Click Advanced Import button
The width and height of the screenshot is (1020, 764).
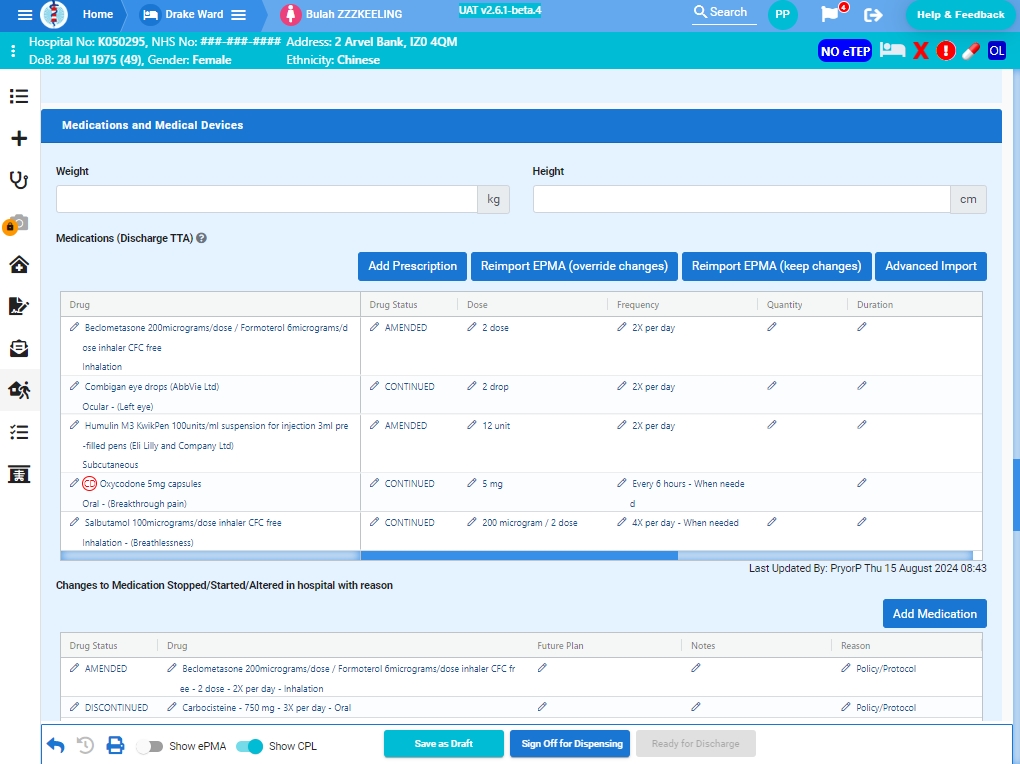[931, 266]
